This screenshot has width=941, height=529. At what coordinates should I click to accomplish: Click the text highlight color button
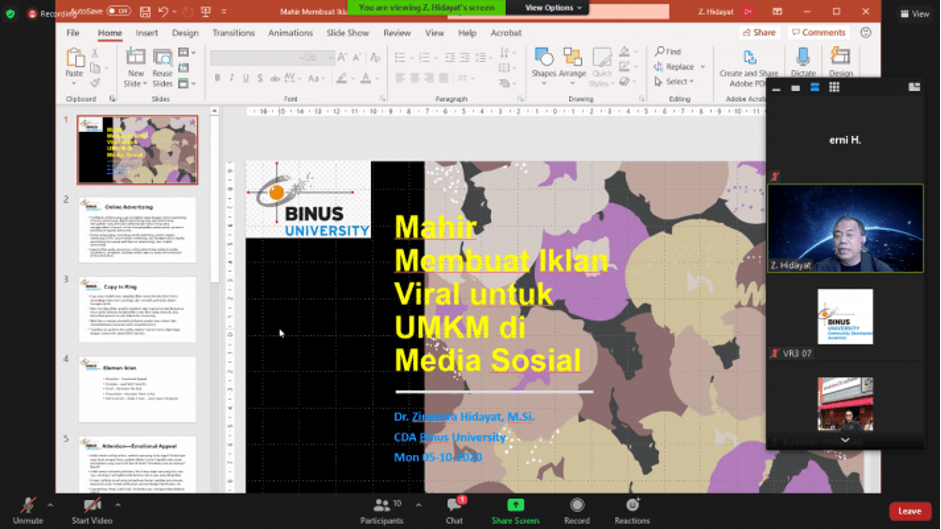pos(341,79)
